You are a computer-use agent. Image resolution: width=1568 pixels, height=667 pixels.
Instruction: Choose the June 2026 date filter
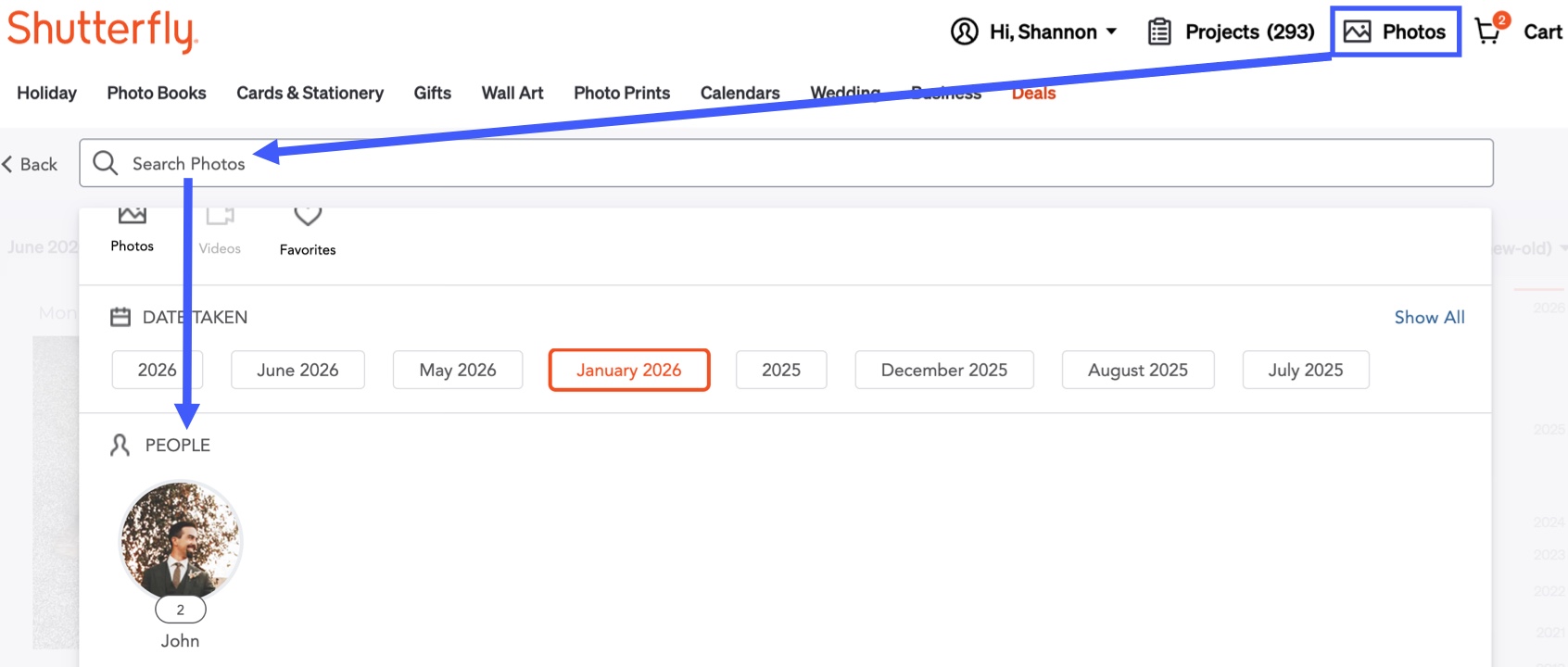[x=297, y=370]
